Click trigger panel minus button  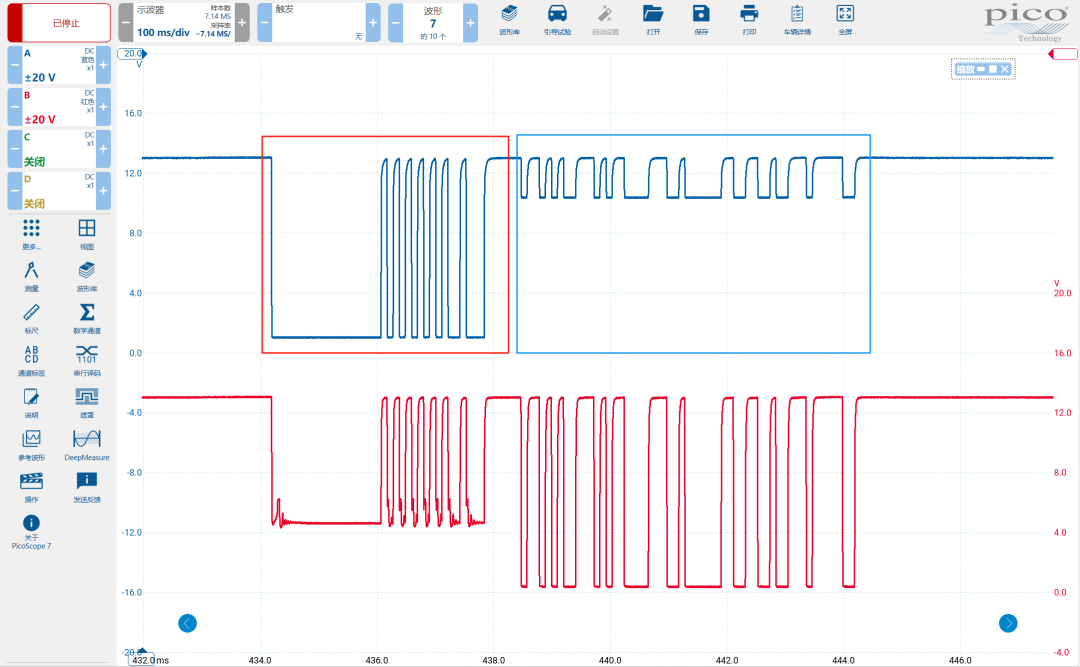coord(264,23)
